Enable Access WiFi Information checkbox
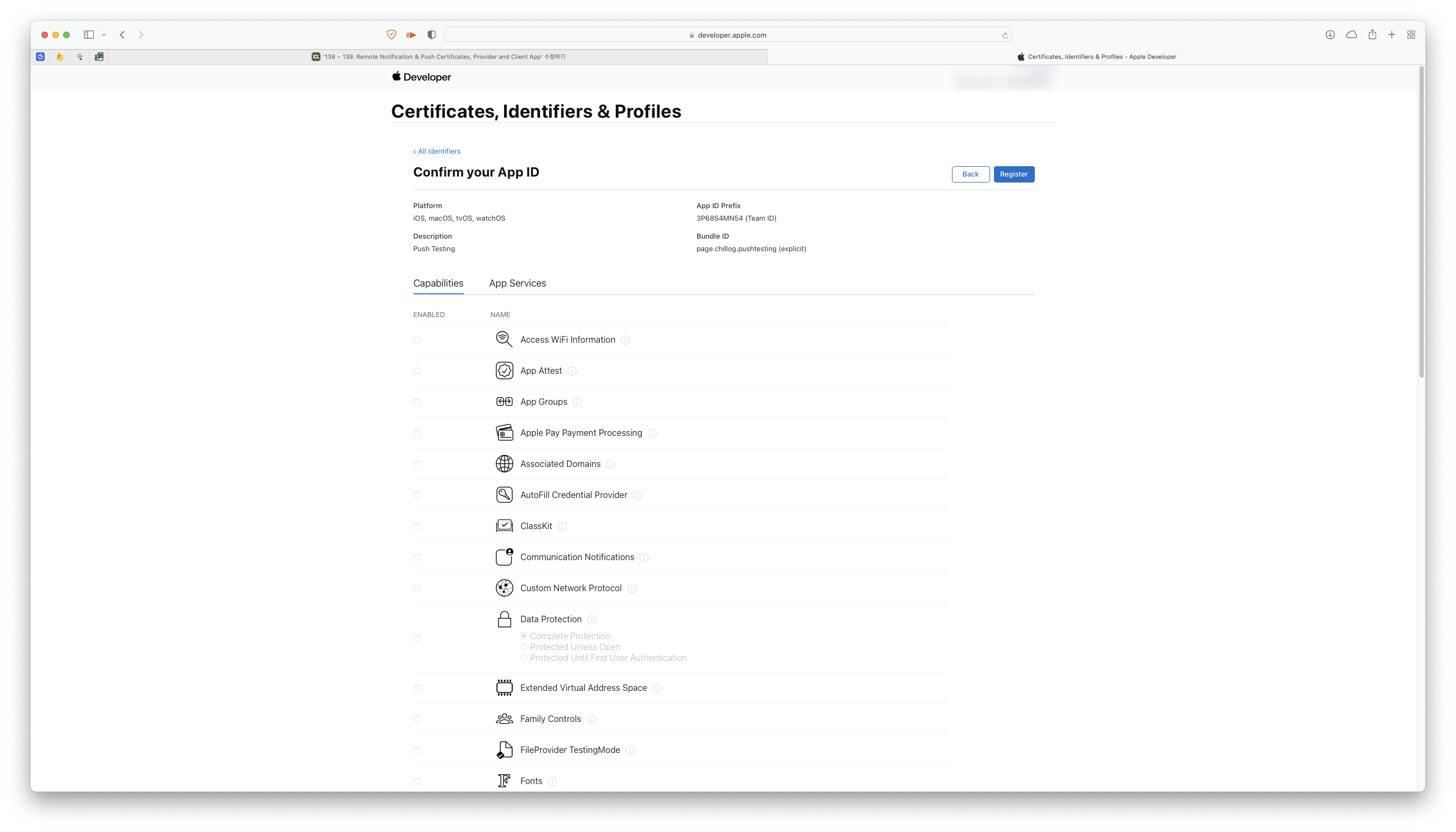Viewport: 1456px width, 832px height. click(416, 340)
